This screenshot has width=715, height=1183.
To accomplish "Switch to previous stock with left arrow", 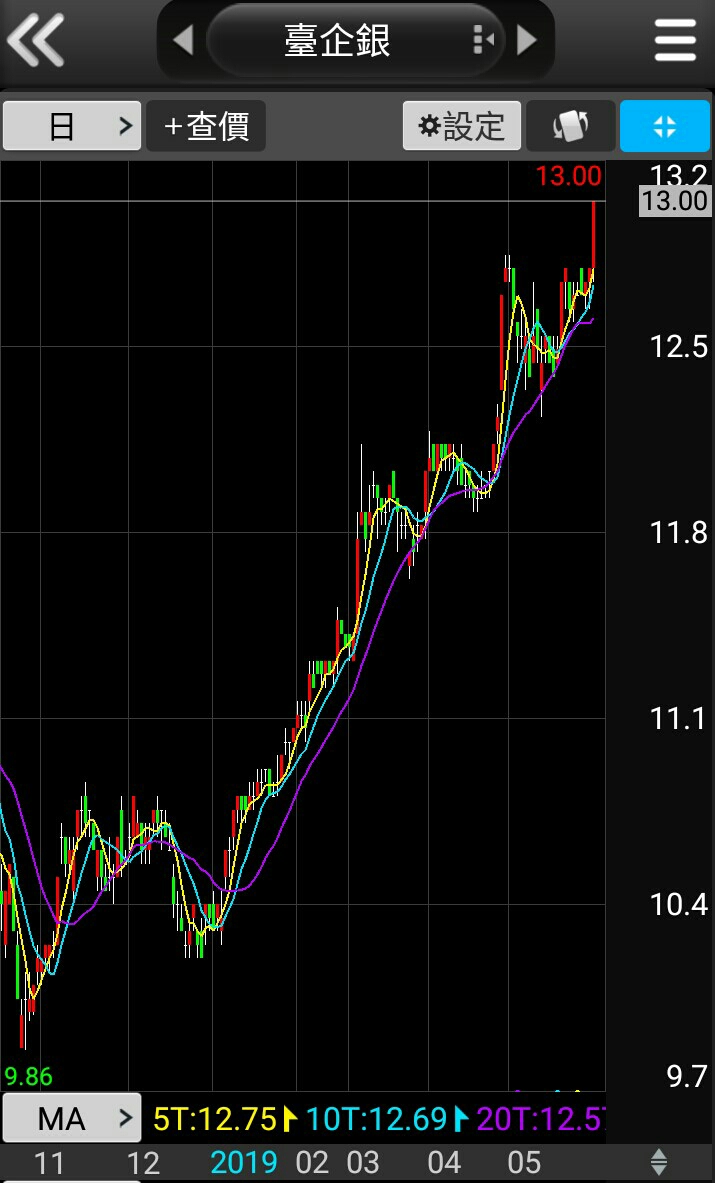I will point(183,39).
